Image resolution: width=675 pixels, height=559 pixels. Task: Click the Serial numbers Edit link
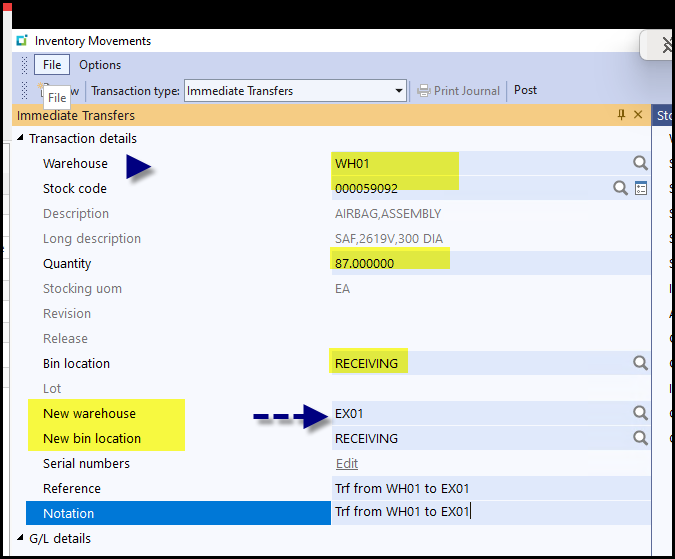[x=346, y=464]
